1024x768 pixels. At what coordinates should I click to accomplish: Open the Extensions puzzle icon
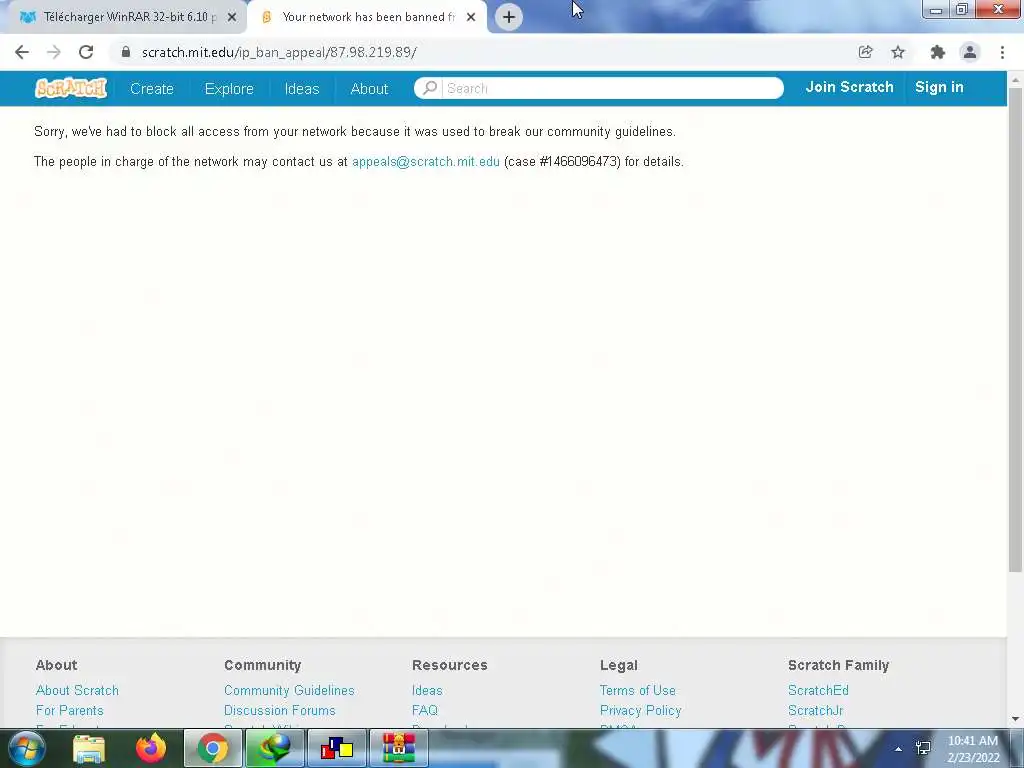[937, 52]
